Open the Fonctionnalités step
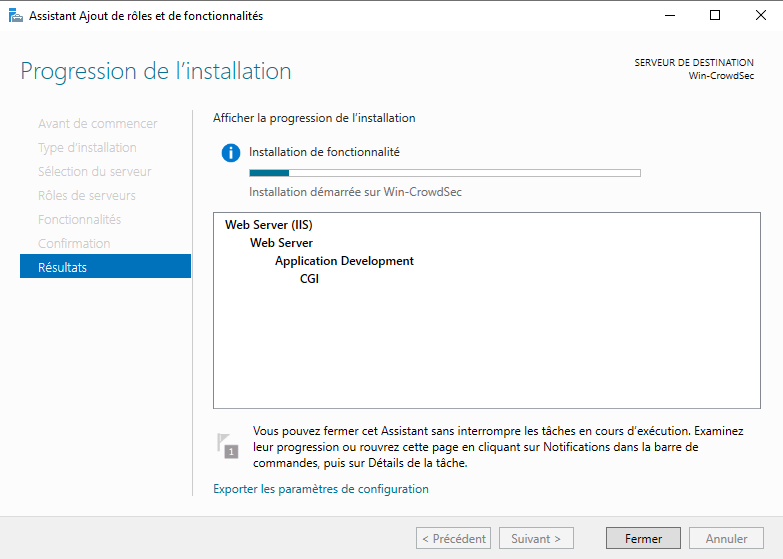 pyautogui.click(x=79, y=219)
